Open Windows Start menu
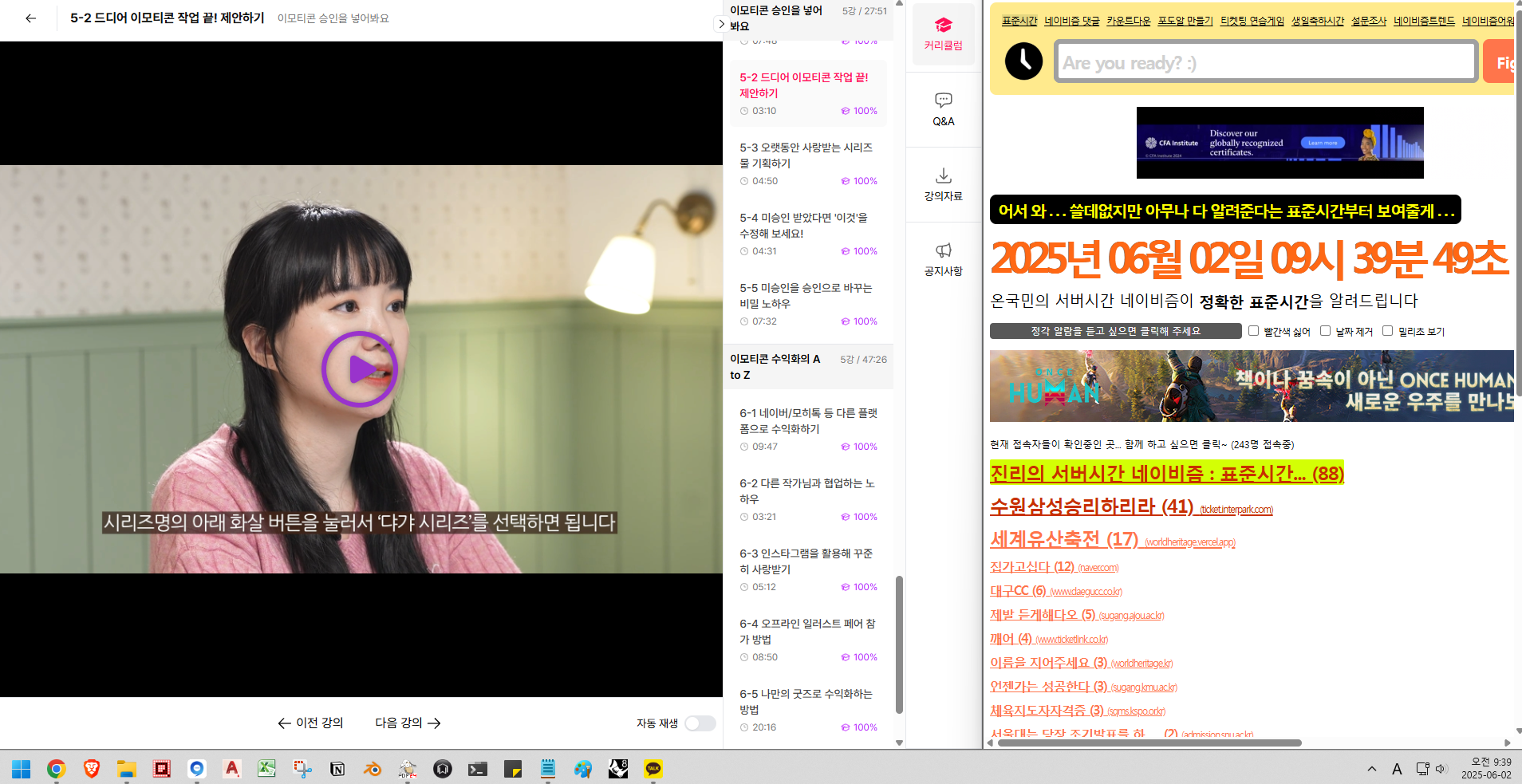 click(22, 769)
